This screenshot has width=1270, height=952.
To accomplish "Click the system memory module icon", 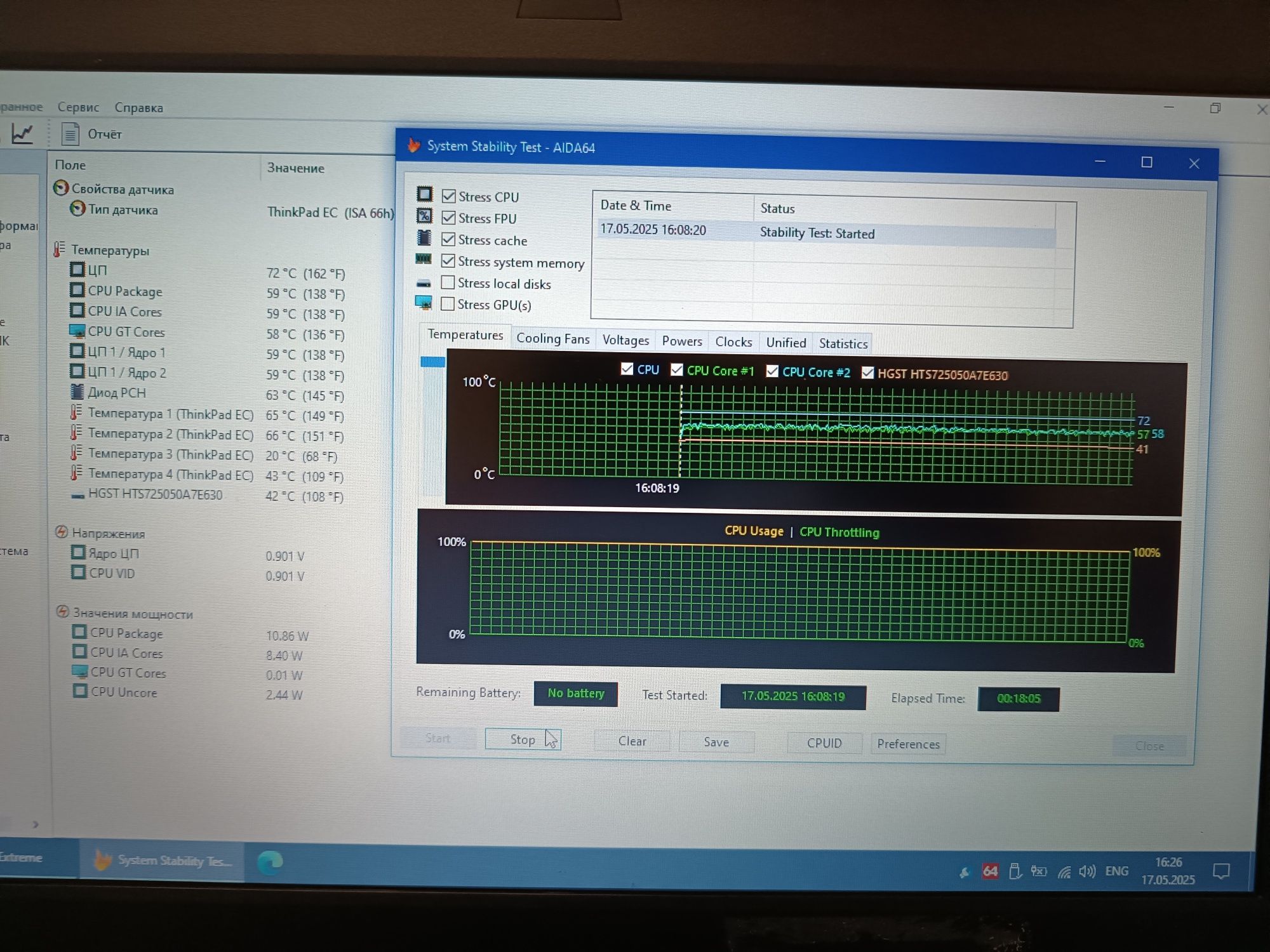I will click(423, 259).
